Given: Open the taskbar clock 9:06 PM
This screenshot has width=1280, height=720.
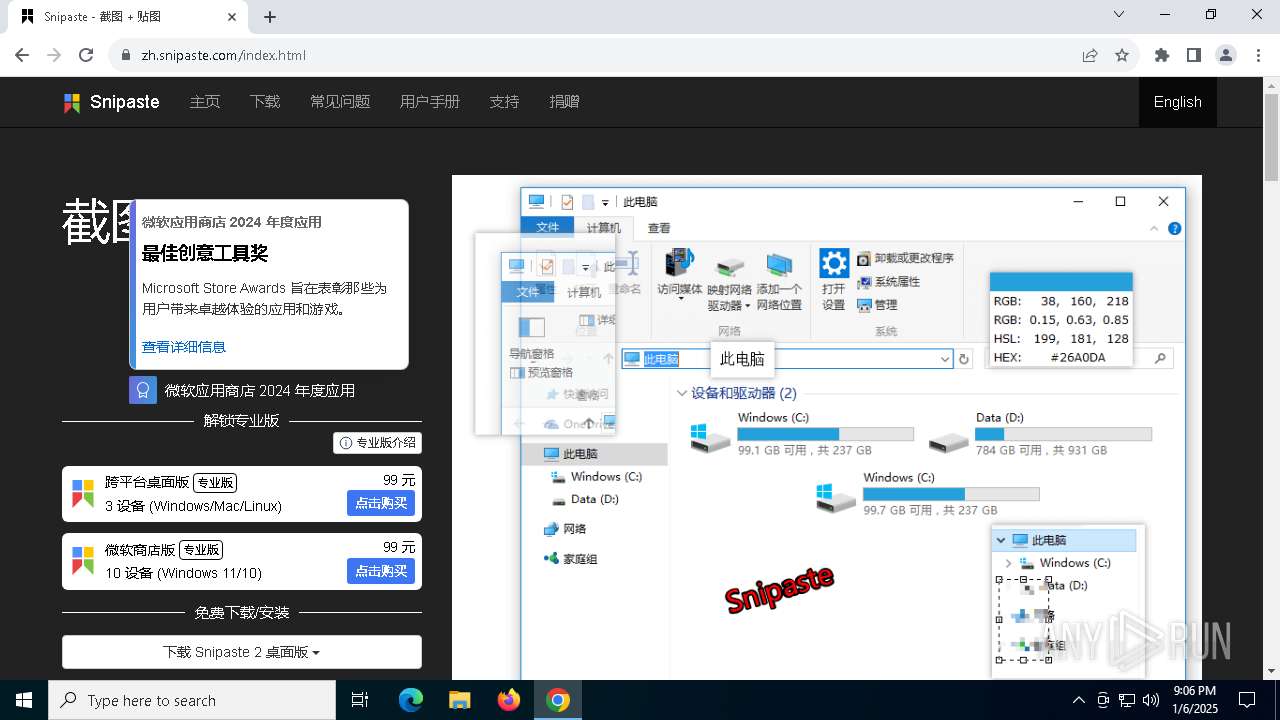Looking at the screenshot, I should [1195, 700].
